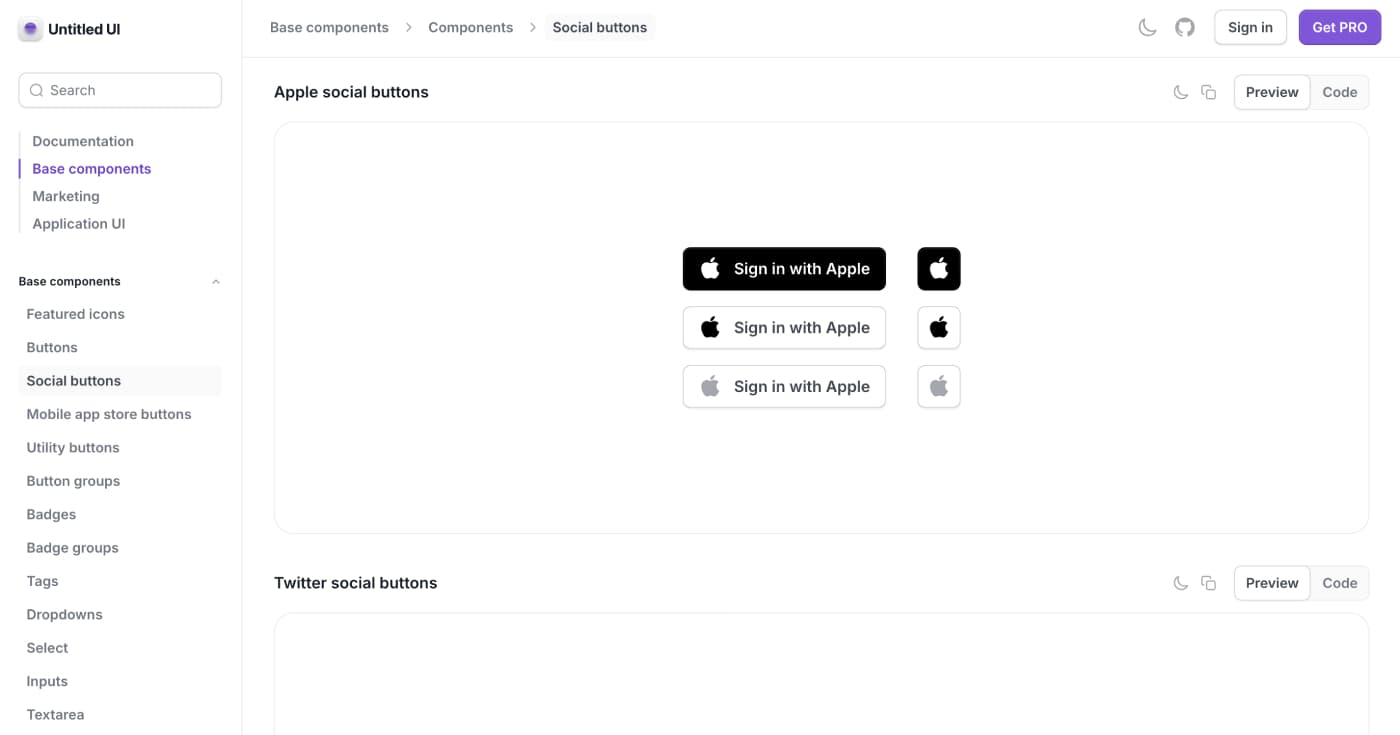Select Social buttons in the sidebar
The image size is (1400, 735).
pos(73,380)
